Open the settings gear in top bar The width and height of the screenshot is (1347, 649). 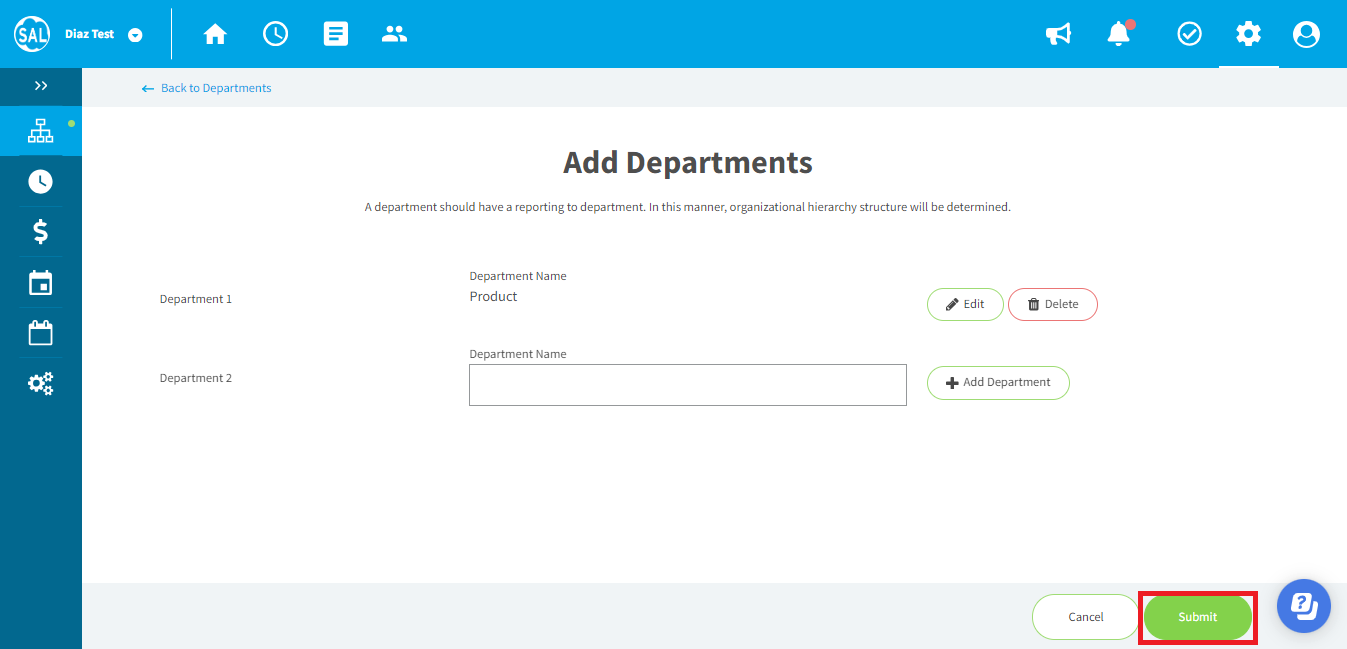(x=1248, y=34)
